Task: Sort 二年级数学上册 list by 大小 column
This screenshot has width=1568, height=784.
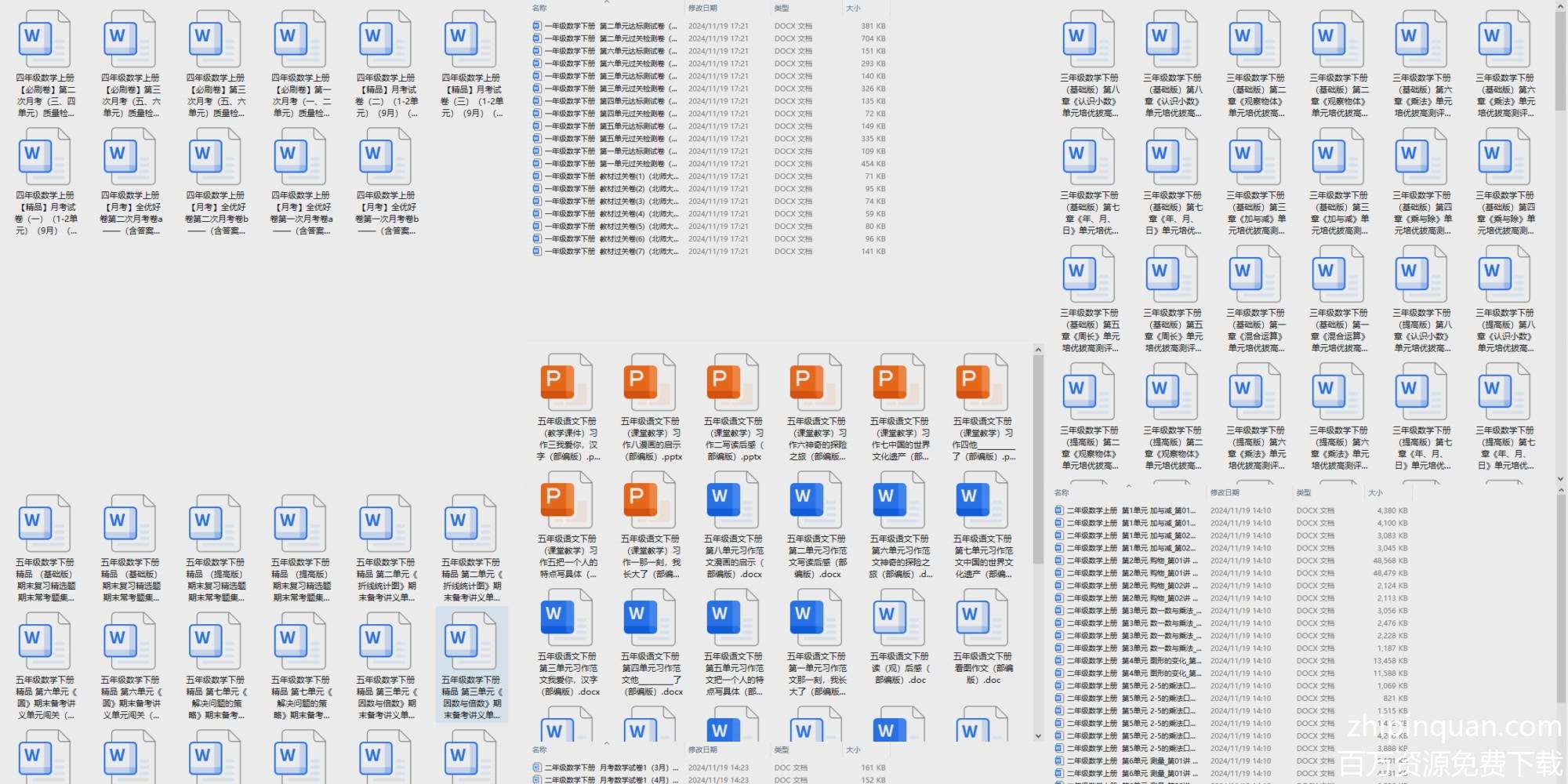Action: 1375,492
